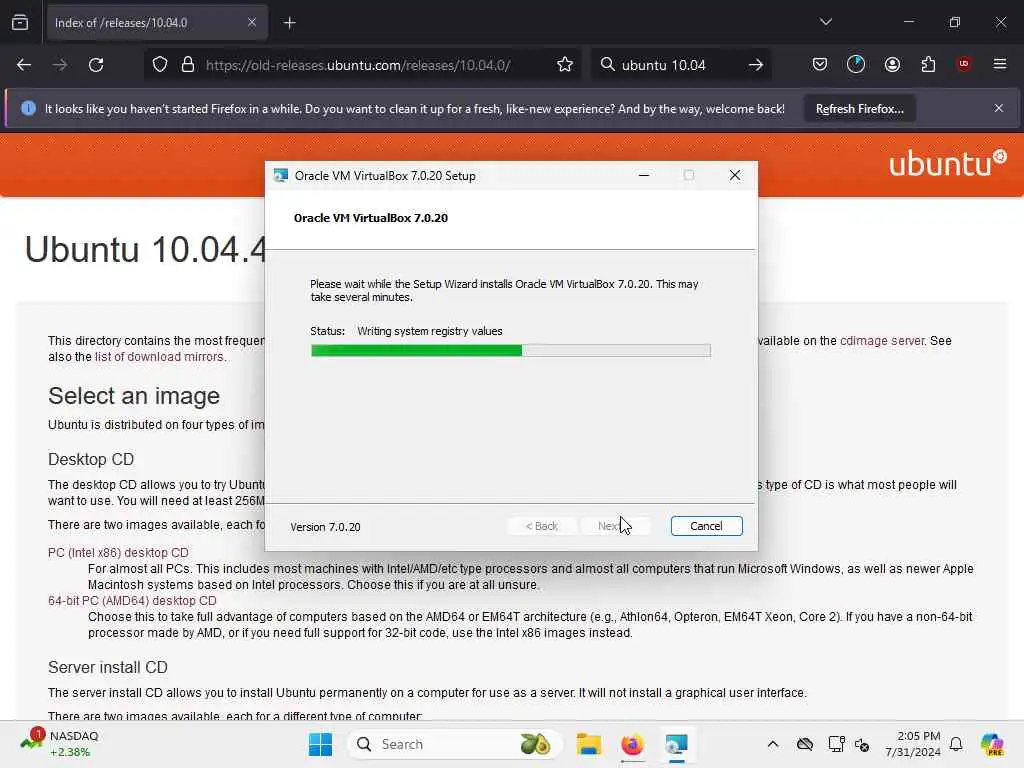Click the Server install CD heading
Image resolution: width=1024 pixels, height=768 pixels.
pos(108,667)
